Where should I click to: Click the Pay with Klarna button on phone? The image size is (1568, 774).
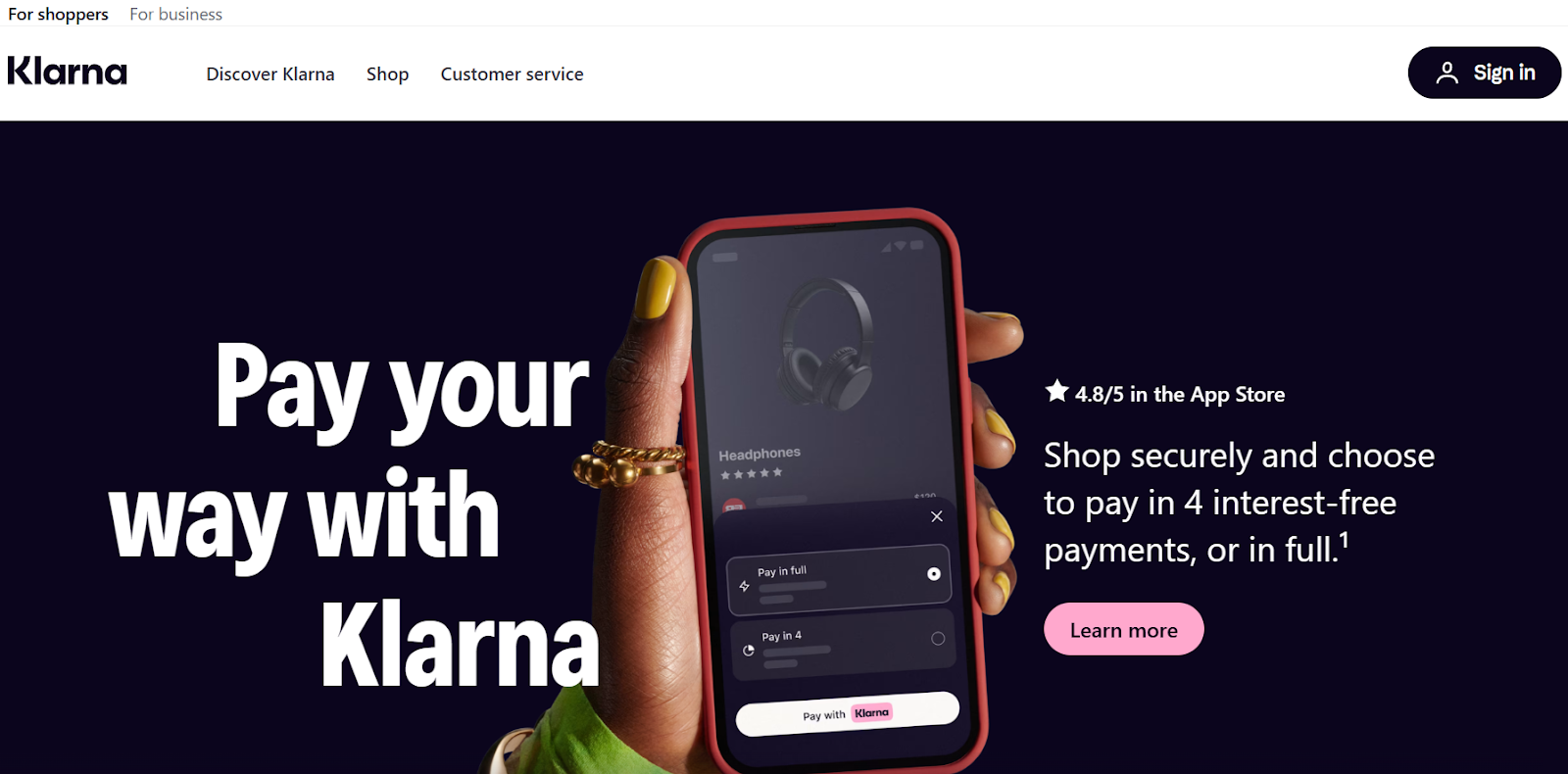(847, 714)
